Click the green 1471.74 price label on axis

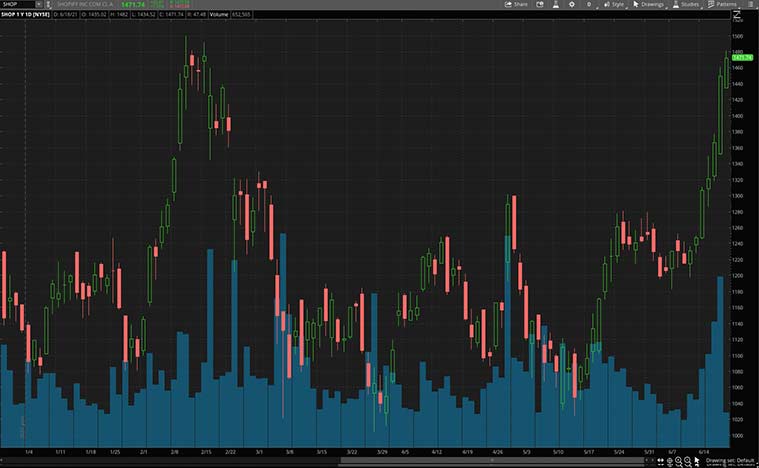(x=742, y=57)
